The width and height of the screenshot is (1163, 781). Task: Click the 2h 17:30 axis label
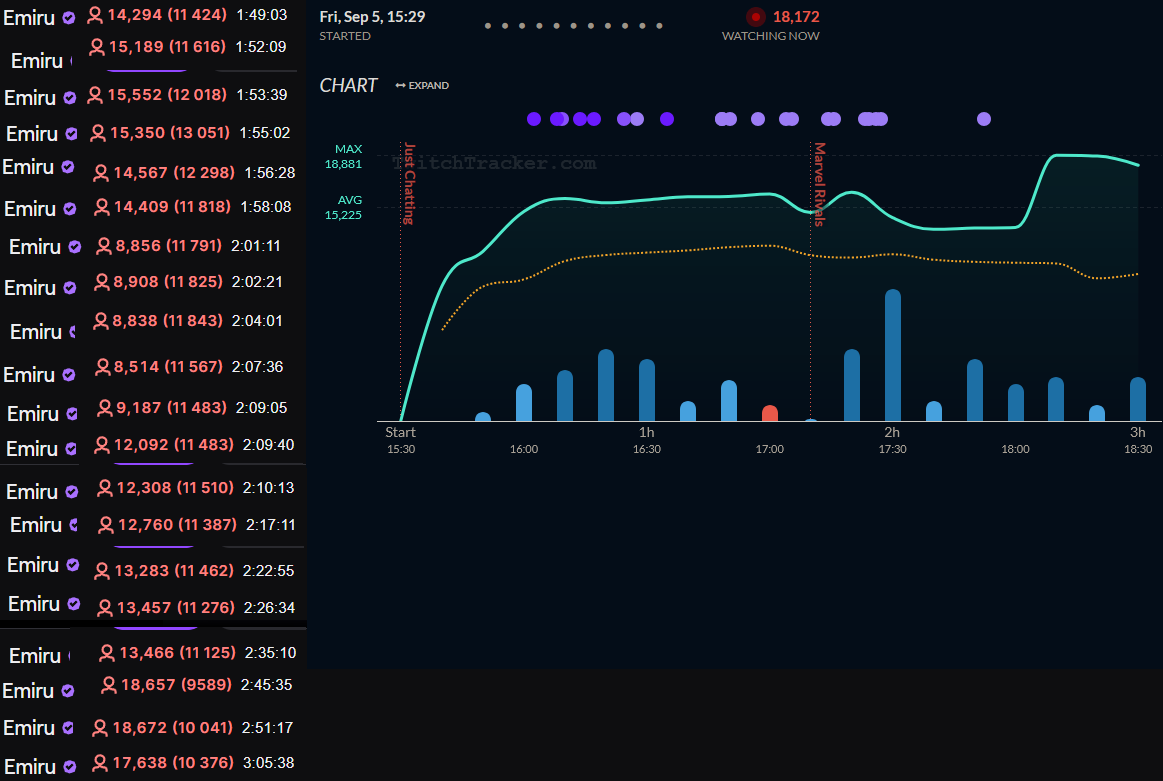coord(892,441)
